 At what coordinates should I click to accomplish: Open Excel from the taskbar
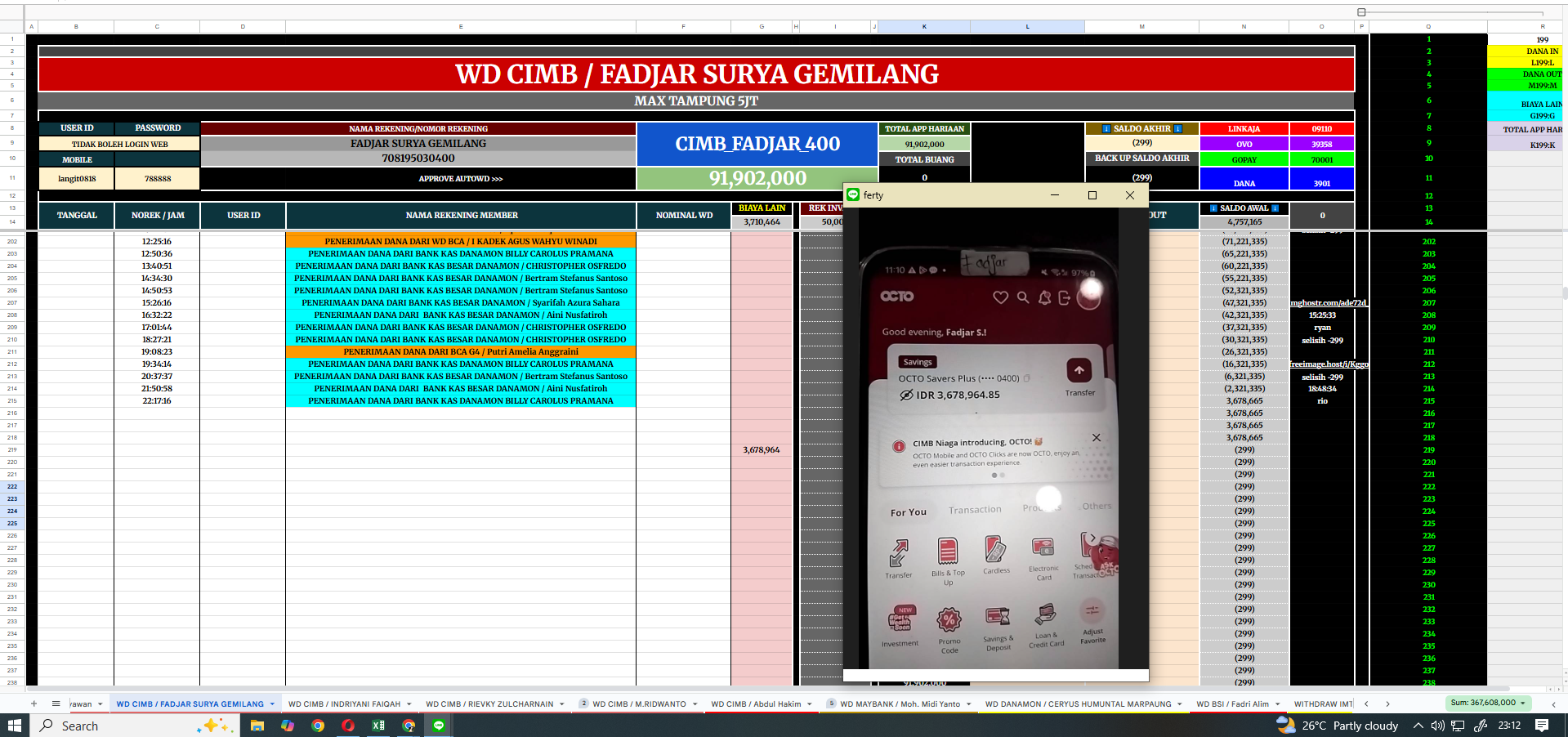[378, 726]
